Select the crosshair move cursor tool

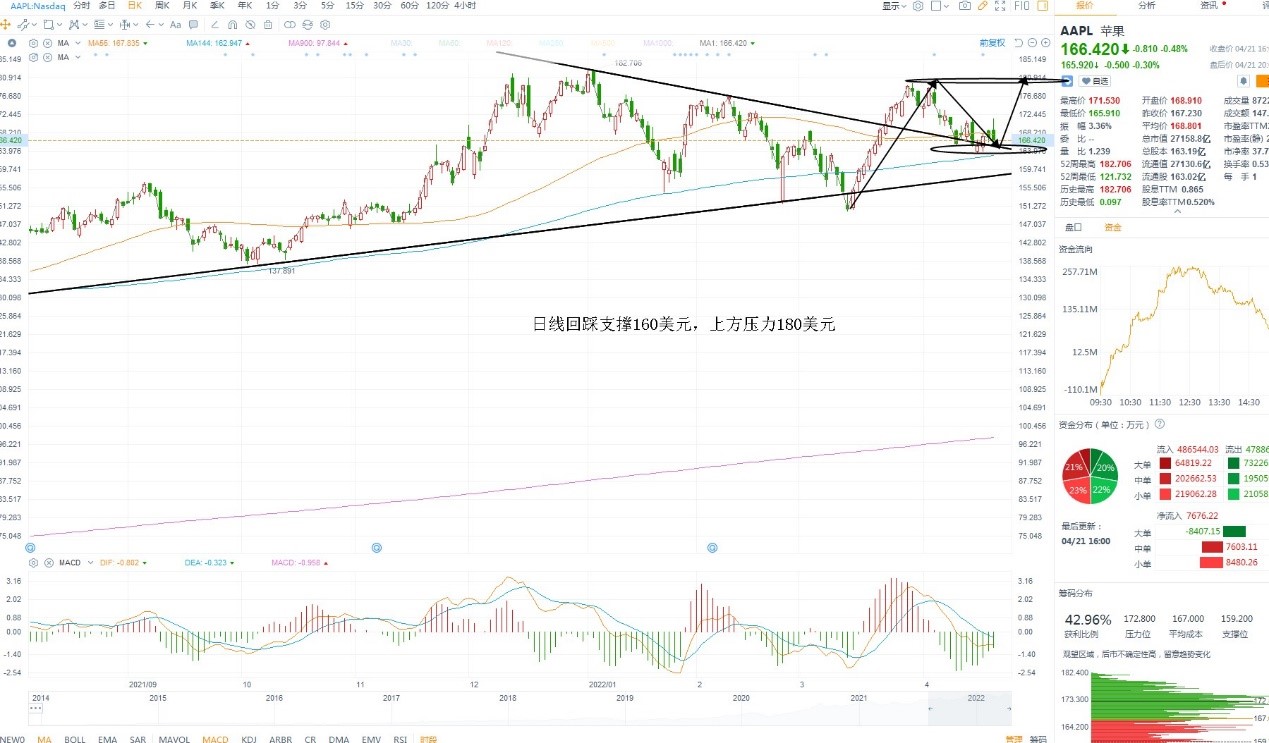click(x=5, y=24)
